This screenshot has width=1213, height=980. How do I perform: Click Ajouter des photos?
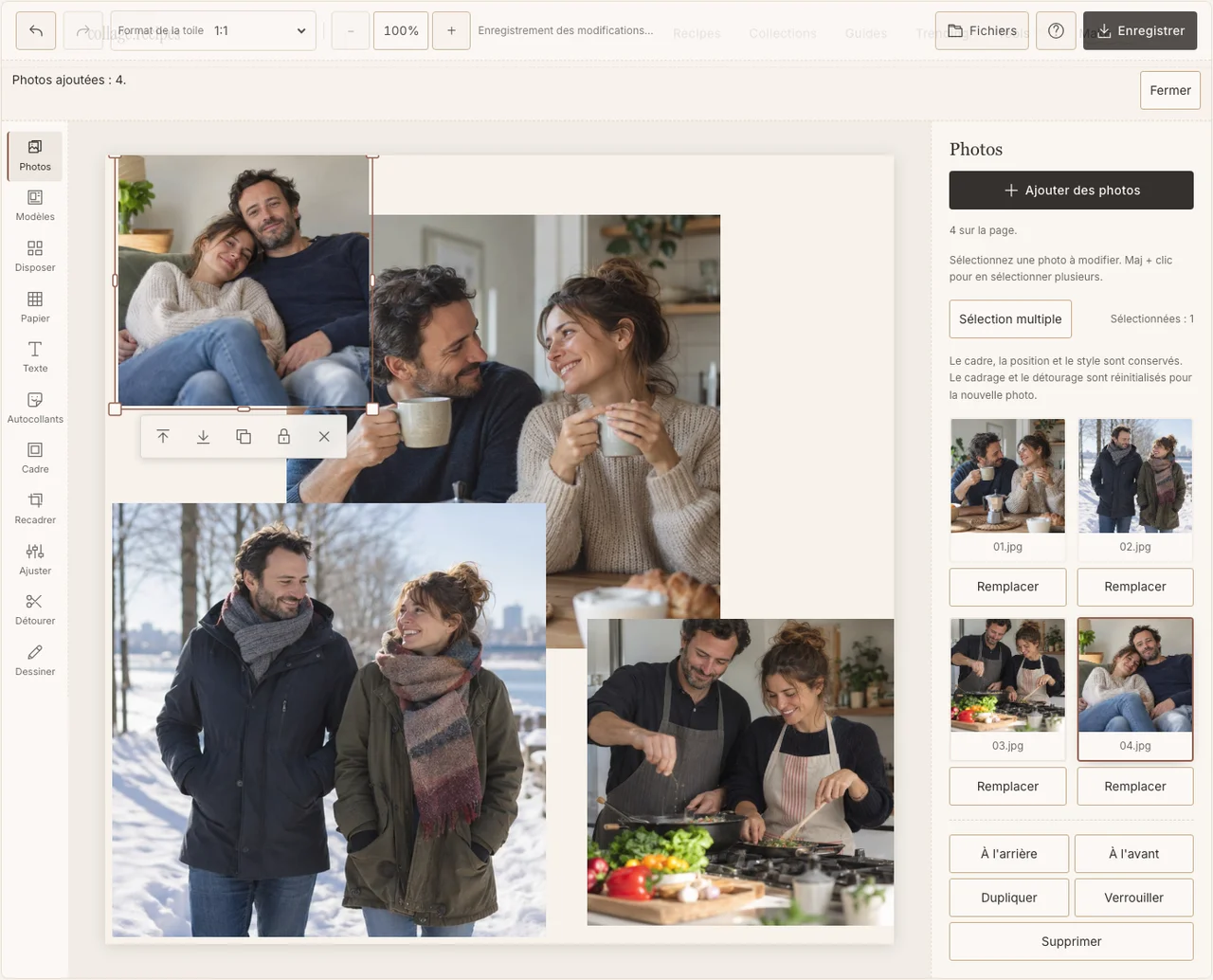point(1071,190)
